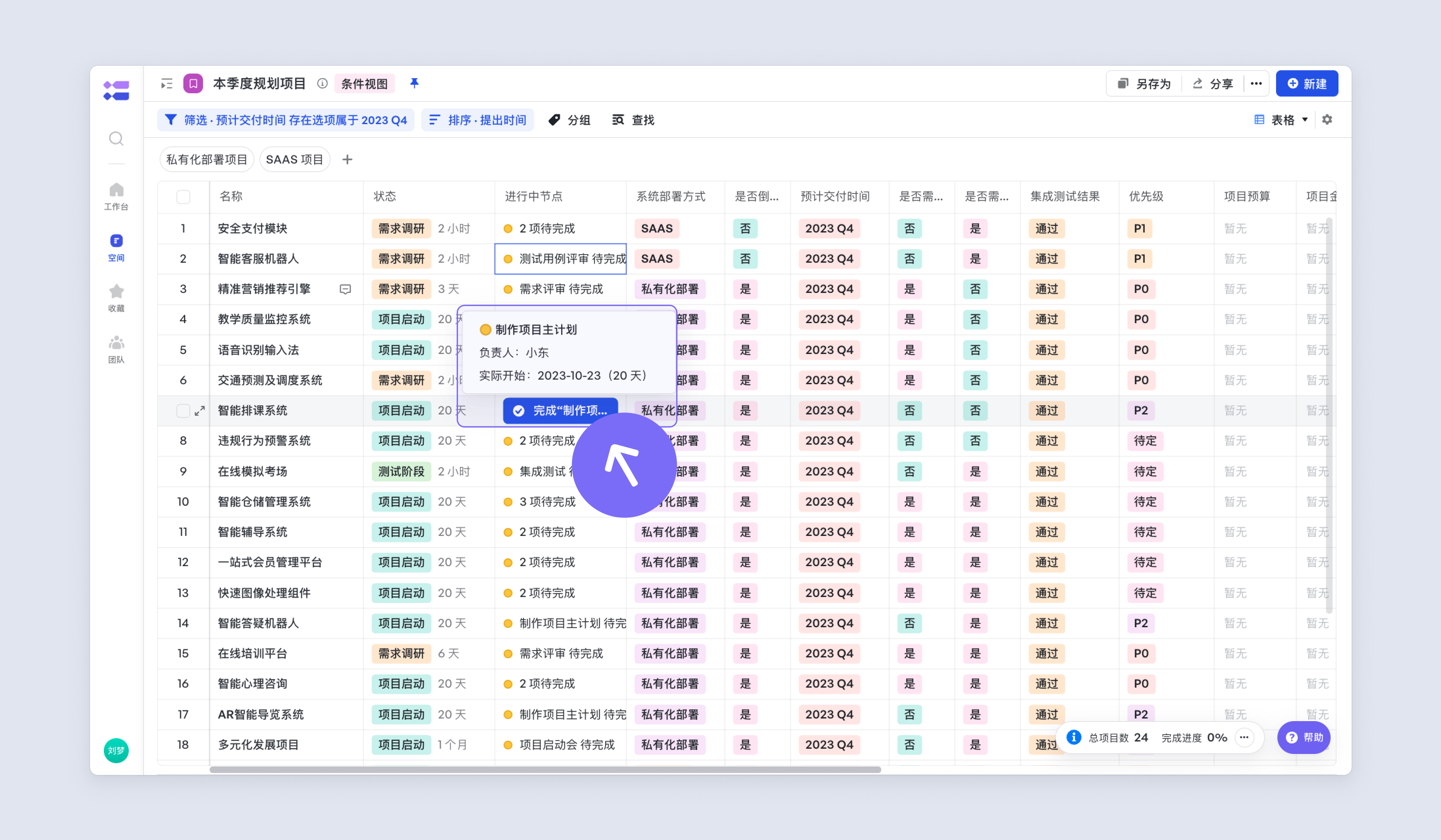Show info for 本季度规划项目
The width and height of the screenshot is (1441, 840).
(323, 83)
